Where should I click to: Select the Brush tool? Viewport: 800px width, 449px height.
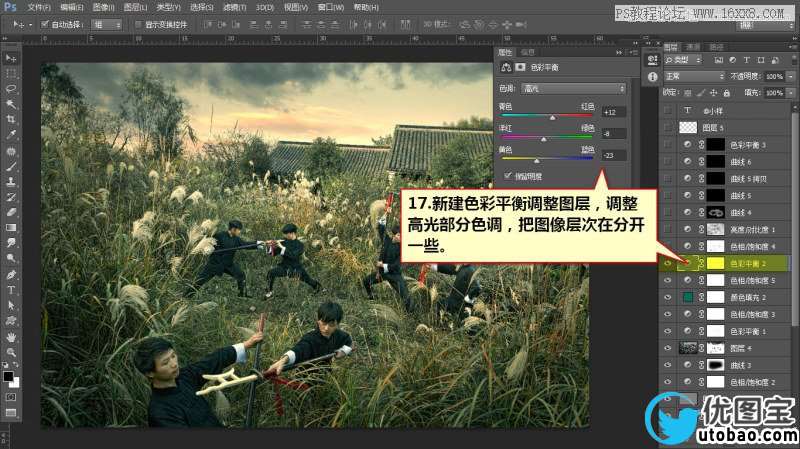11,167
